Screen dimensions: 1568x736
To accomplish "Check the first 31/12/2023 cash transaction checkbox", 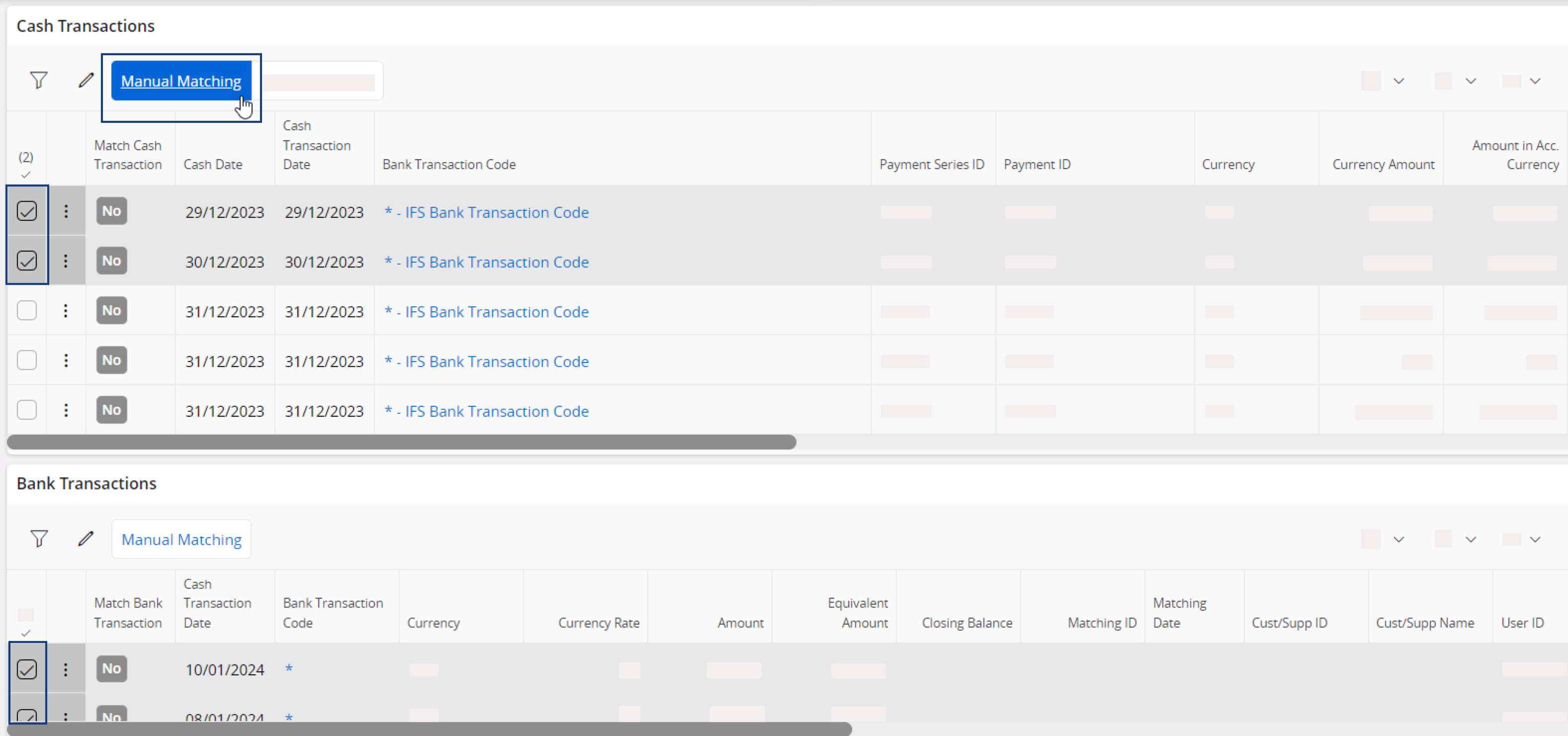I will (x=27, y=310).
